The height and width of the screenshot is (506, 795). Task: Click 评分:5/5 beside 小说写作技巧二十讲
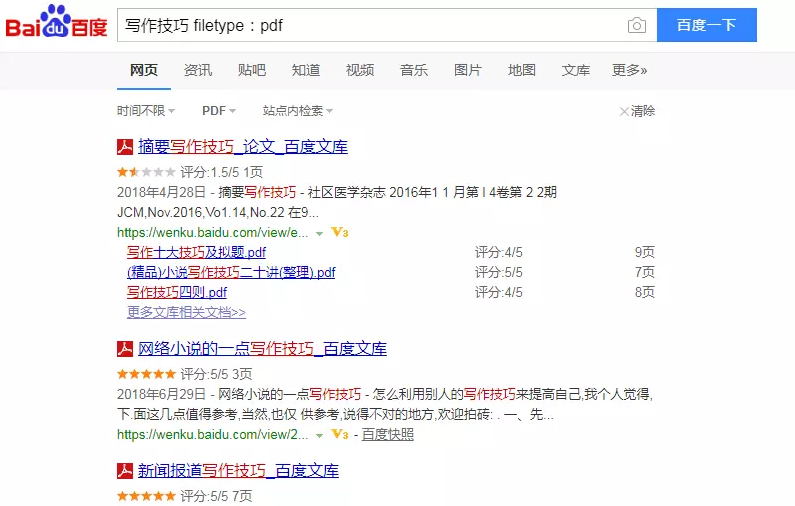coord(498,273)
